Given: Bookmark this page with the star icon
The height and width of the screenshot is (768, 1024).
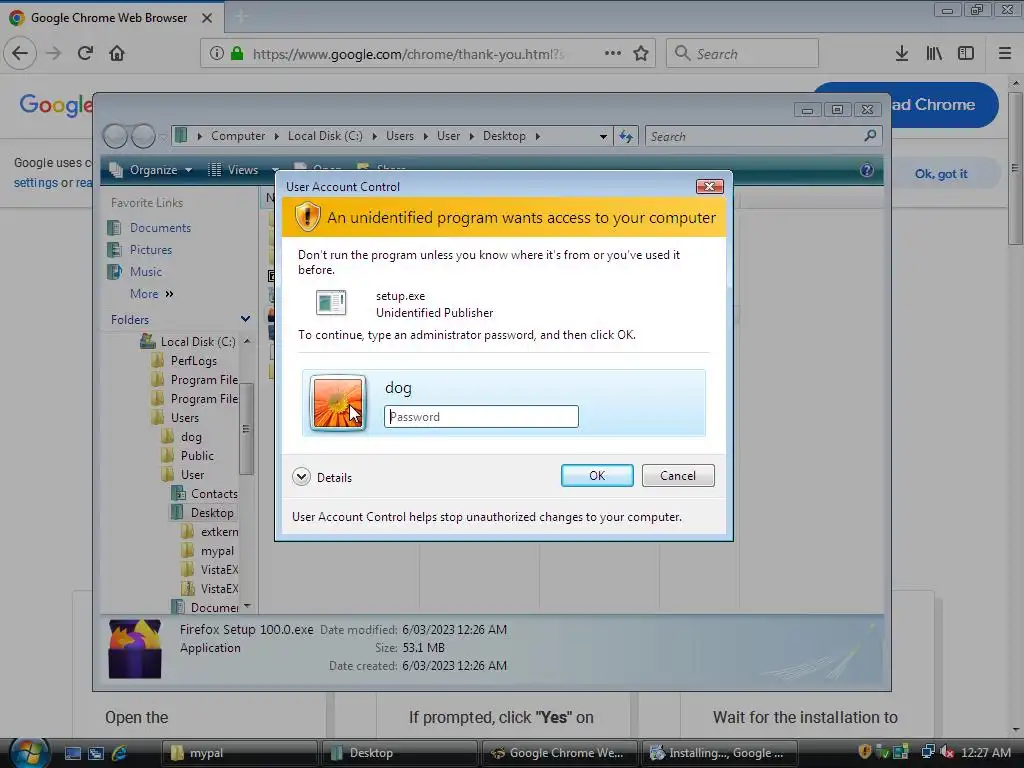Looking at the screenshot, I should [641, 53].
